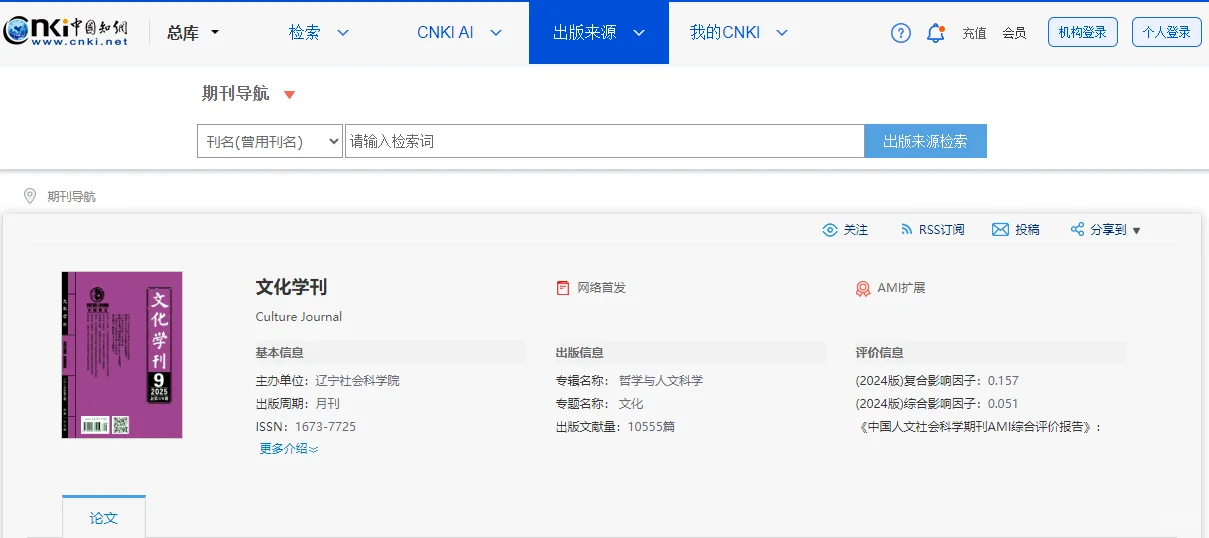Click the 文化学刊 journal cover thumbnail
The width and height of the screenshot is (1209, 538).
tap(122, 355)
